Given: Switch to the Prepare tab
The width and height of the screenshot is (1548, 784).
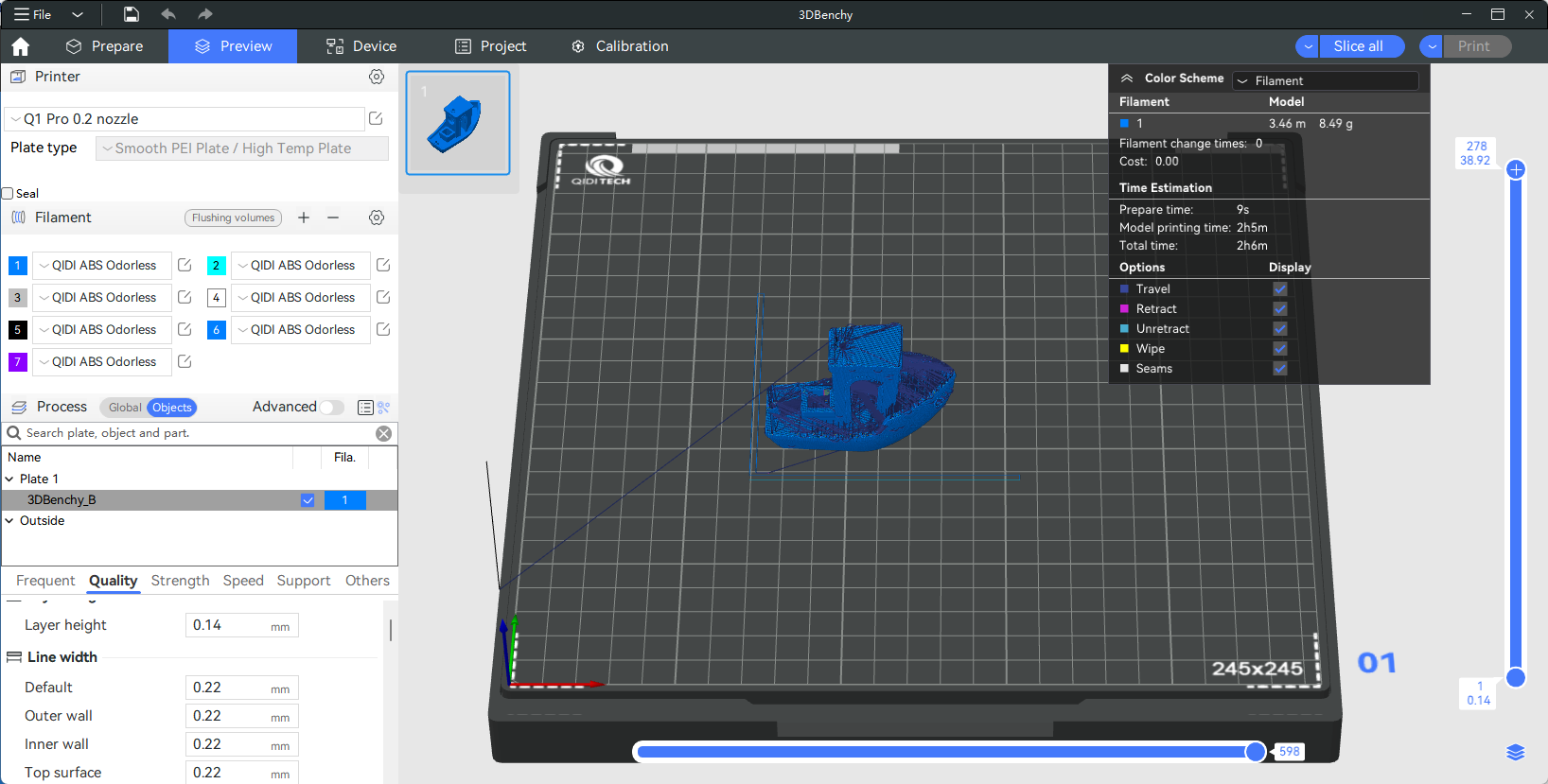Looking at the screenshot, I should (x=104, y=46).
